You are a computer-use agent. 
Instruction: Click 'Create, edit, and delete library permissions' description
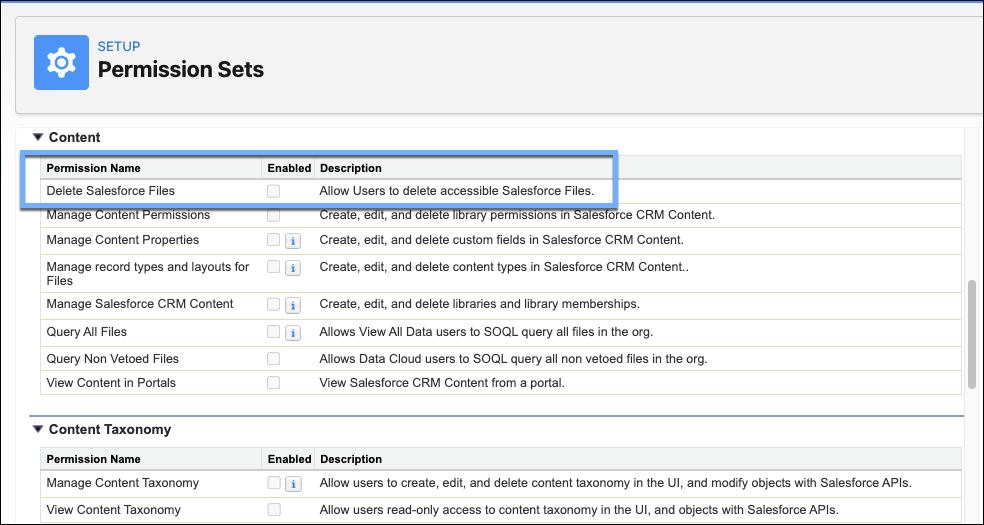(517, 215)
